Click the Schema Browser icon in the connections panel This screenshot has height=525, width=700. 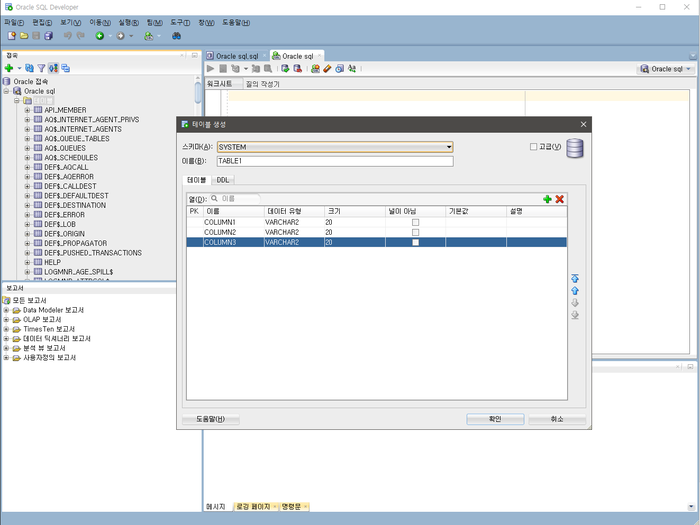pyautogui.click(x=66, y=68)
